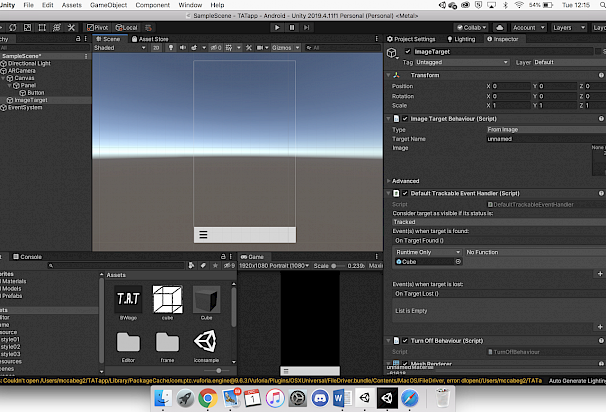Open the Editor folder in Assets
Image resolution: width=606 pixels, height=412 pixels.
[128, 345]
